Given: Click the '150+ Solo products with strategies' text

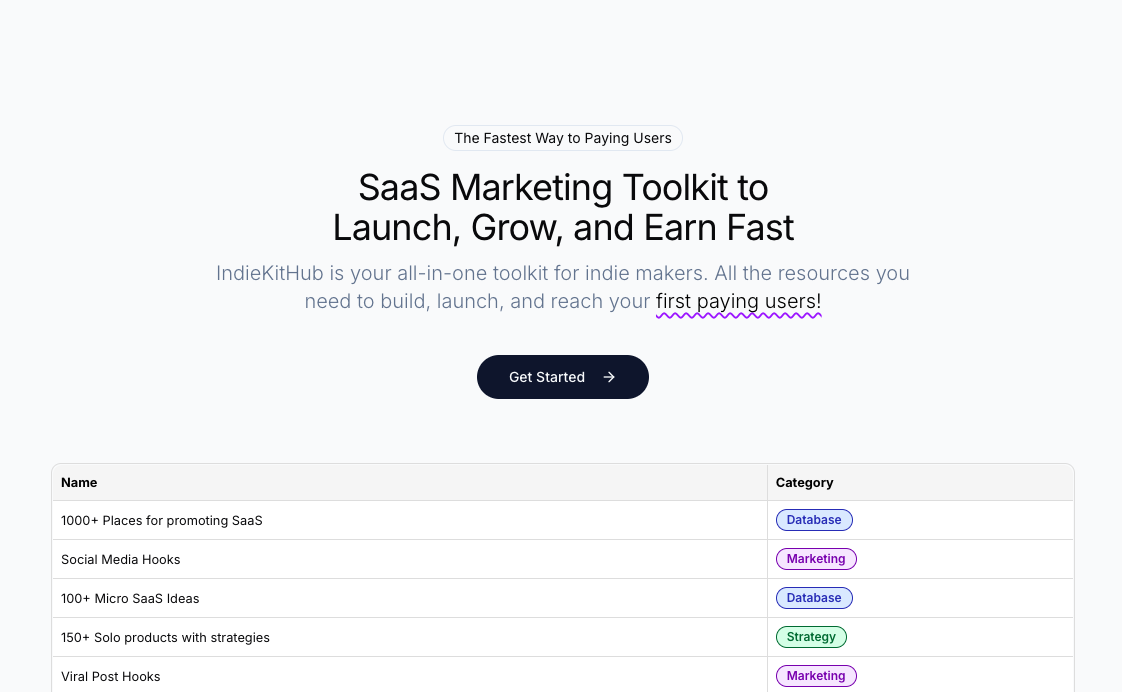Looking at the screenshot, I should pyautogui.click(x=165, y=637).
